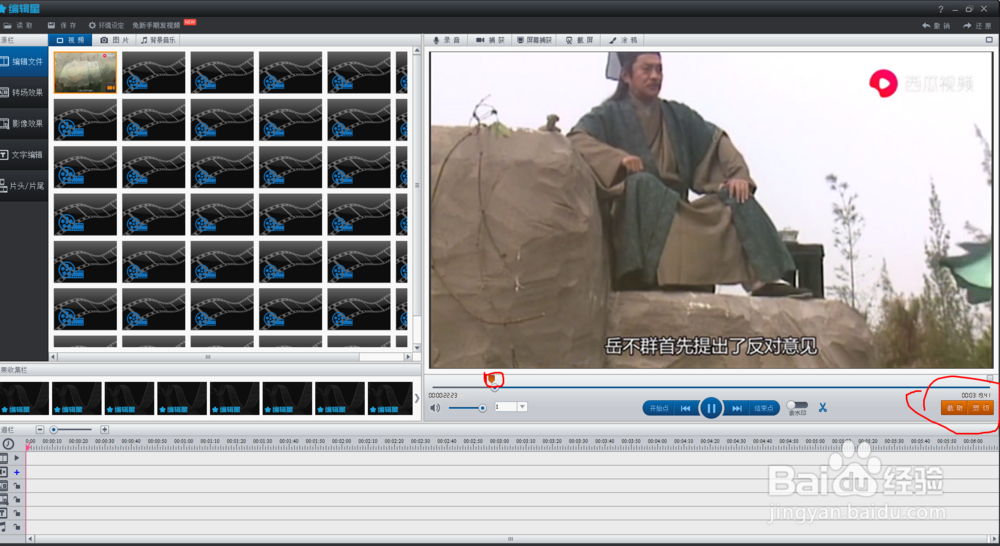Set the 结束点 end point
The image size is (1000, 546).
763,408
